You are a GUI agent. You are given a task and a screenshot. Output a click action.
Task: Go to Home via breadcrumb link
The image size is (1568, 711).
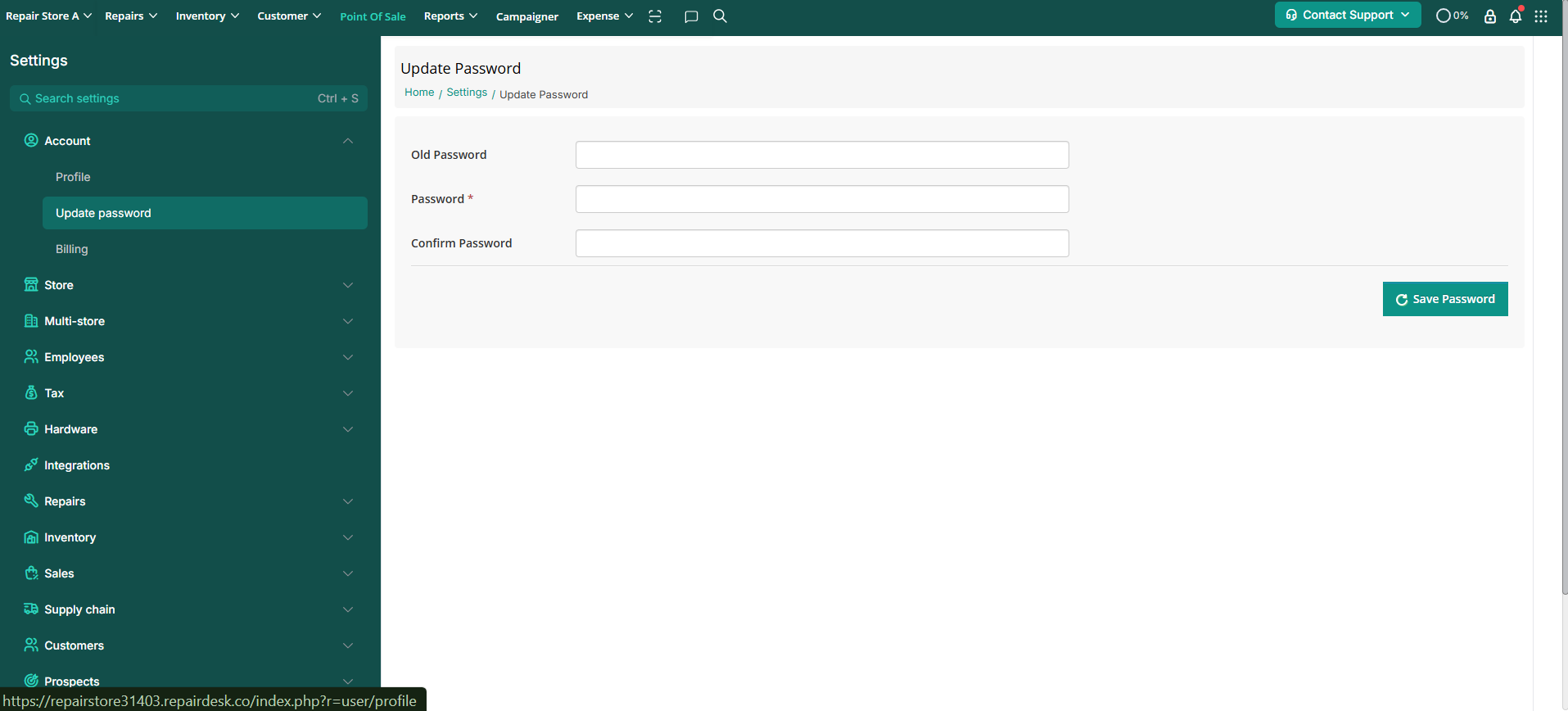pyautogui.click(x=419, y=93)
